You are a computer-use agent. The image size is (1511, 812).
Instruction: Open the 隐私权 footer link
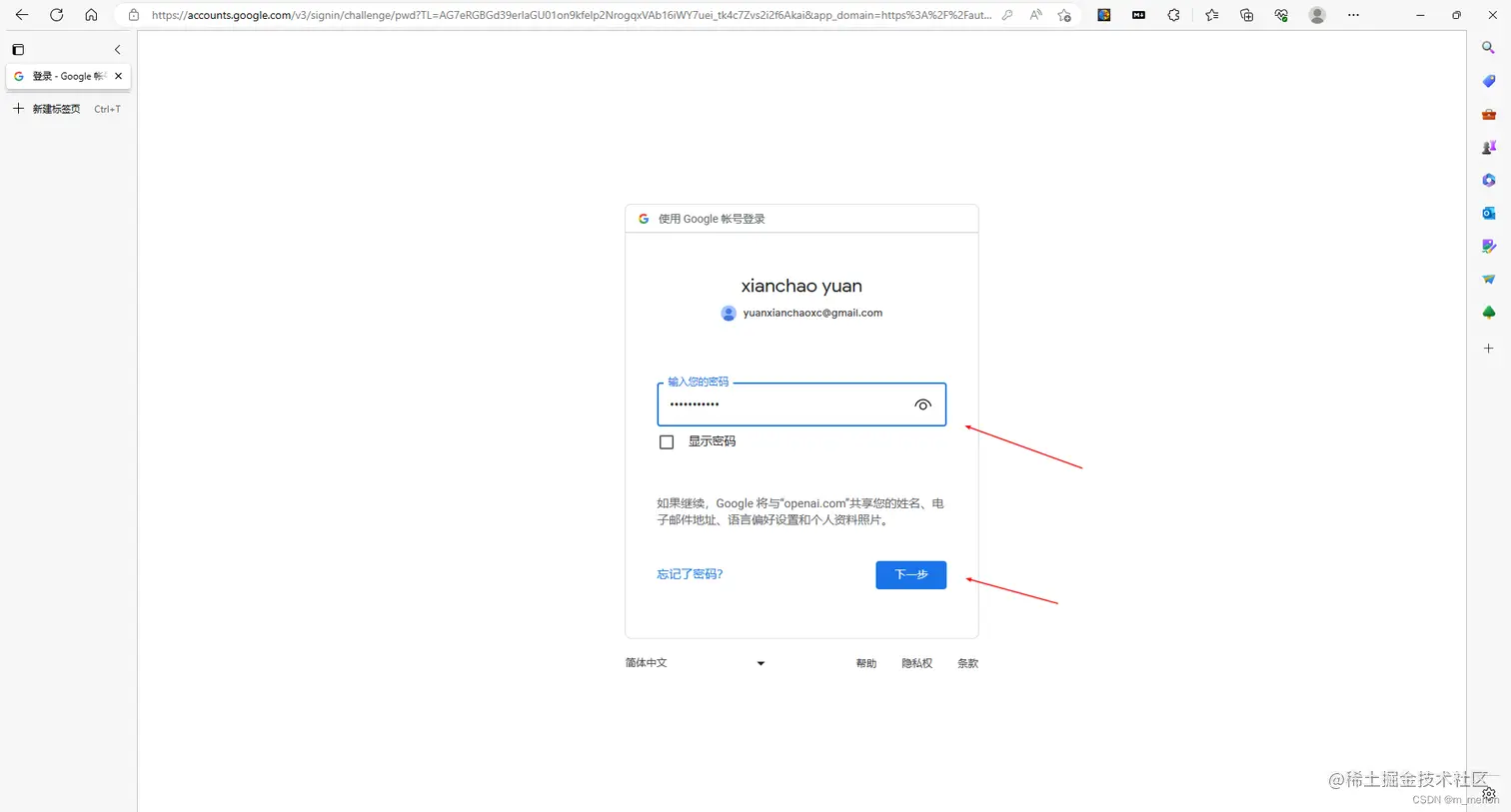coord(917,663)
